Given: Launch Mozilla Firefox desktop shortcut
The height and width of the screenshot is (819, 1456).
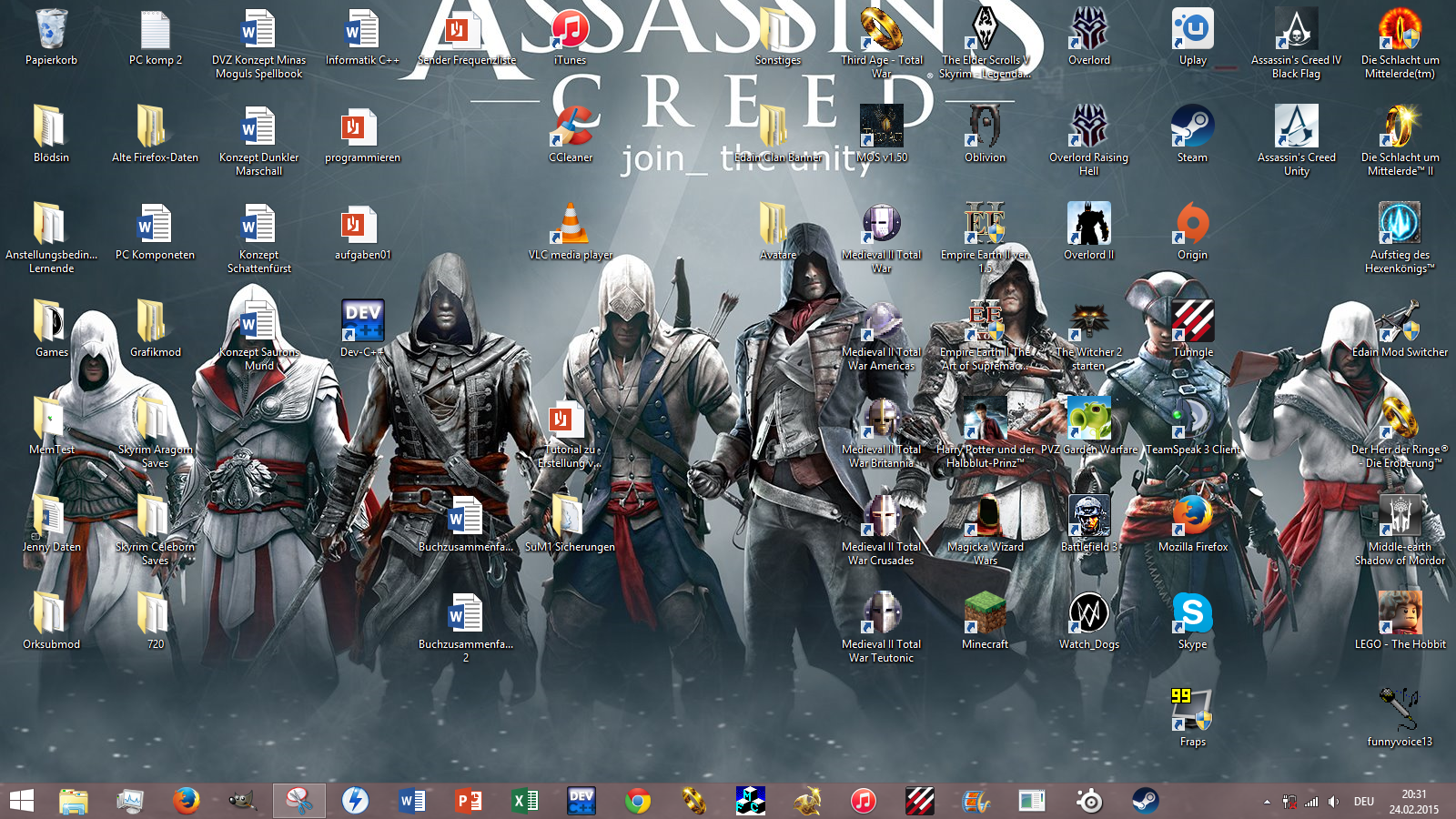Looking at the screenshot, I should 1192,516.
